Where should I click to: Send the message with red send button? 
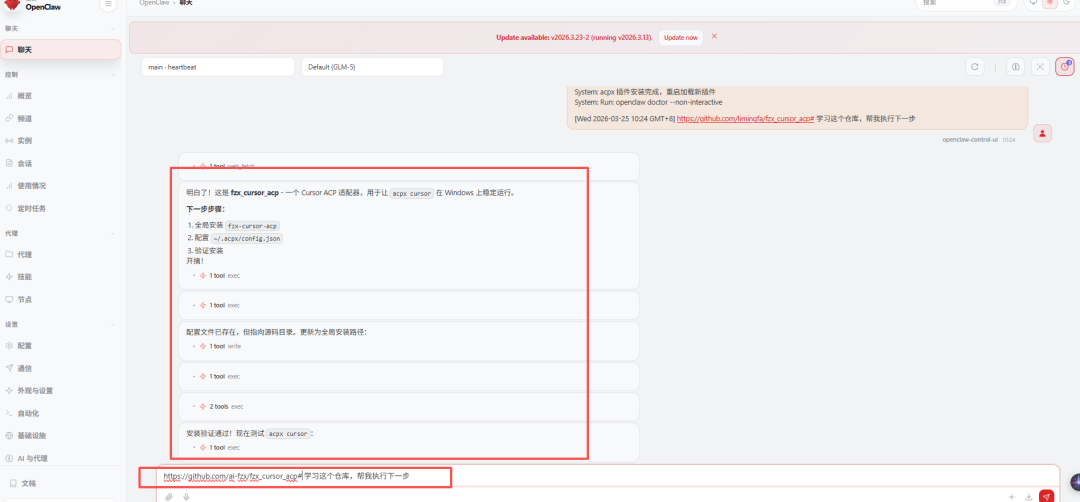1047,496
